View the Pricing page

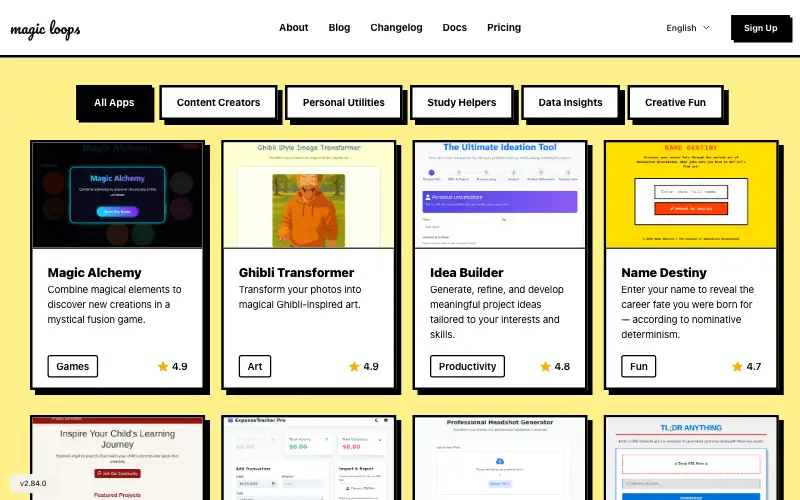(x=504, y=28)
